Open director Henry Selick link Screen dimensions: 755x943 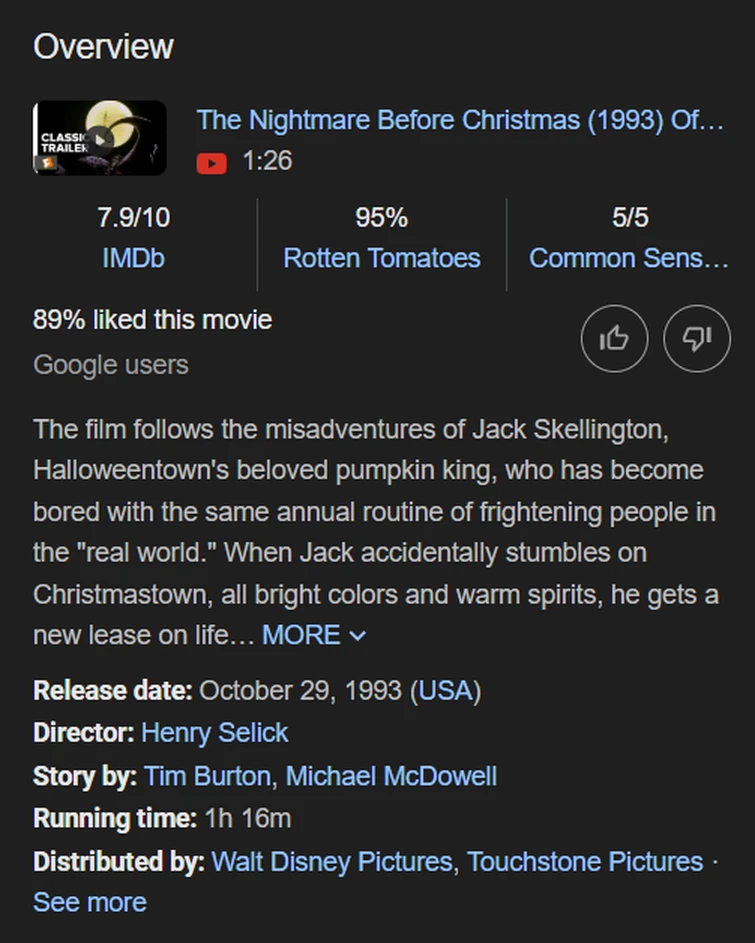point(214,733)
